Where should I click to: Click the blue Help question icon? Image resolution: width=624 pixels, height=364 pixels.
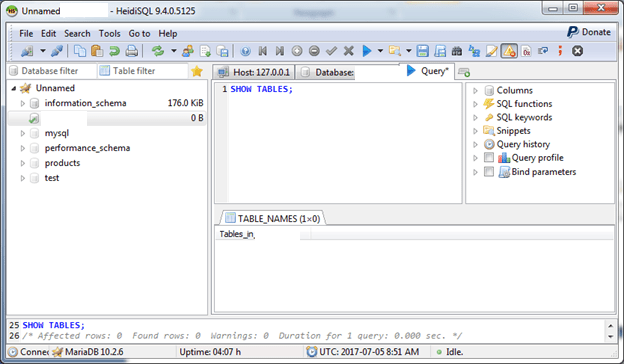(246, 51)
